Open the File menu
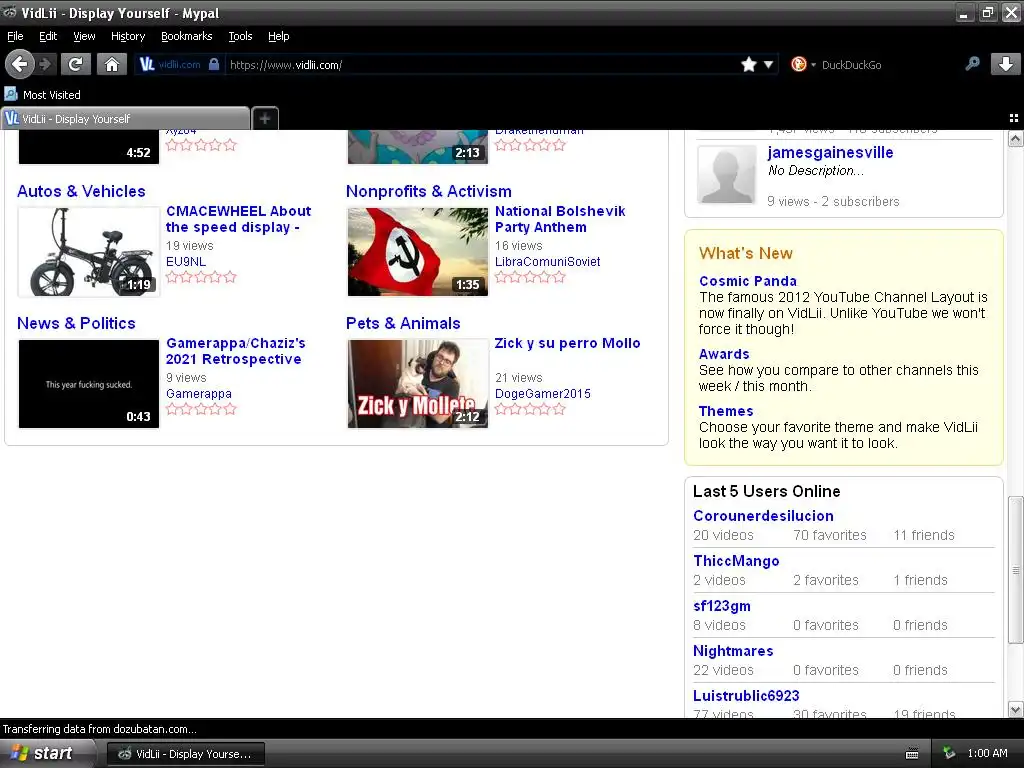The image size is (1024, 768). (x=15, y=36)
